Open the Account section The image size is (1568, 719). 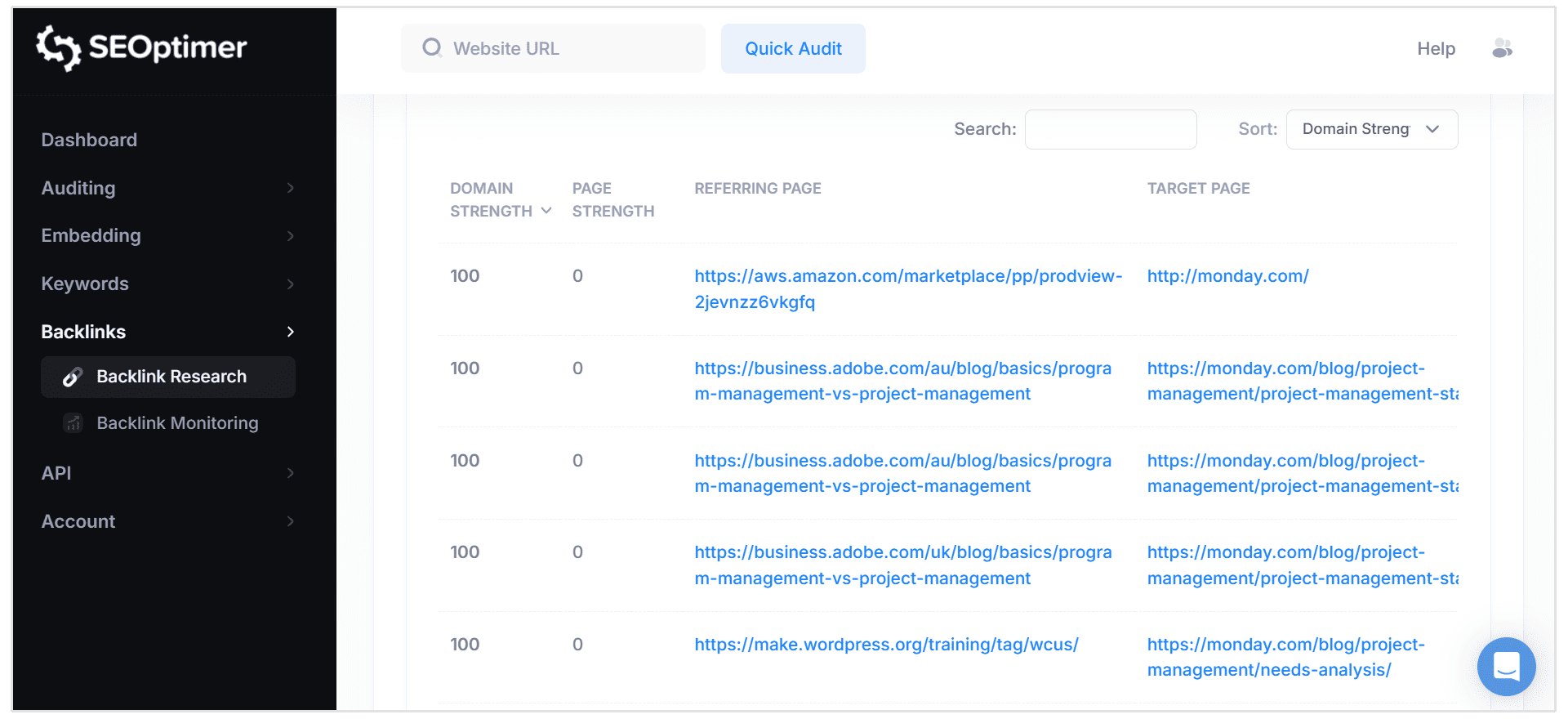pos(78,521)
